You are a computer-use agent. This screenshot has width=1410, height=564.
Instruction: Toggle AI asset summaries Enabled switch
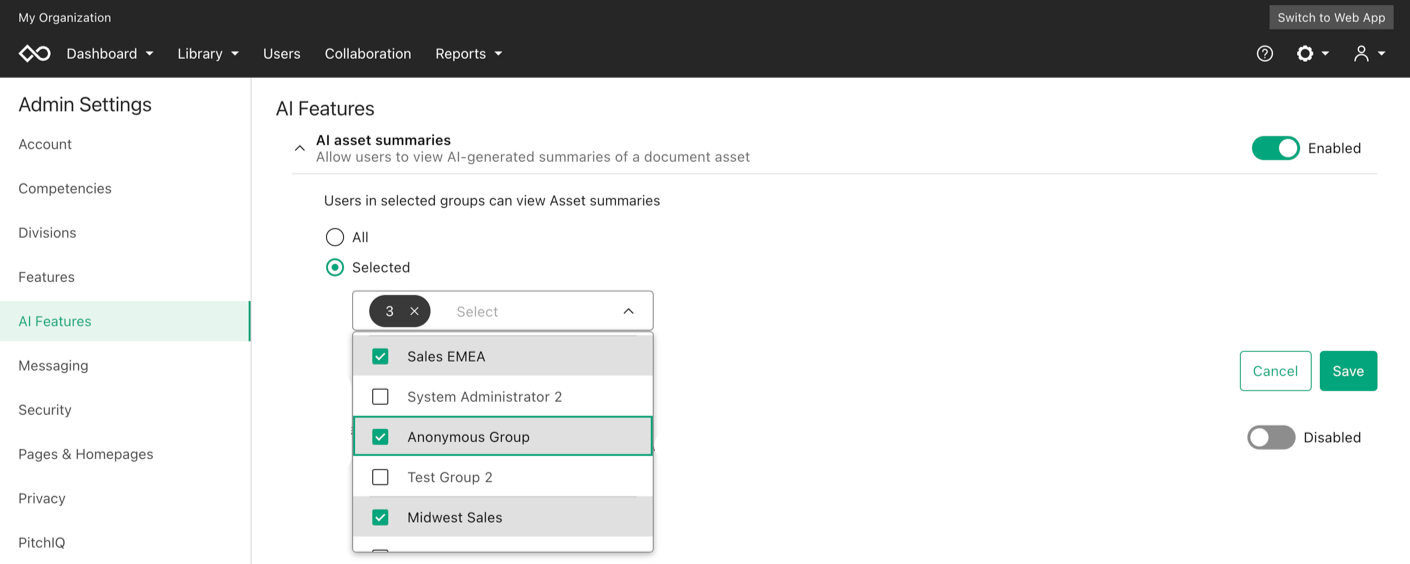1276,148
